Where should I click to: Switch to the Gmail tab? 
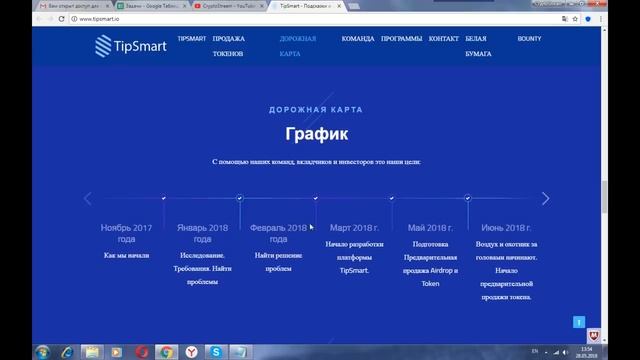[74, 6]
